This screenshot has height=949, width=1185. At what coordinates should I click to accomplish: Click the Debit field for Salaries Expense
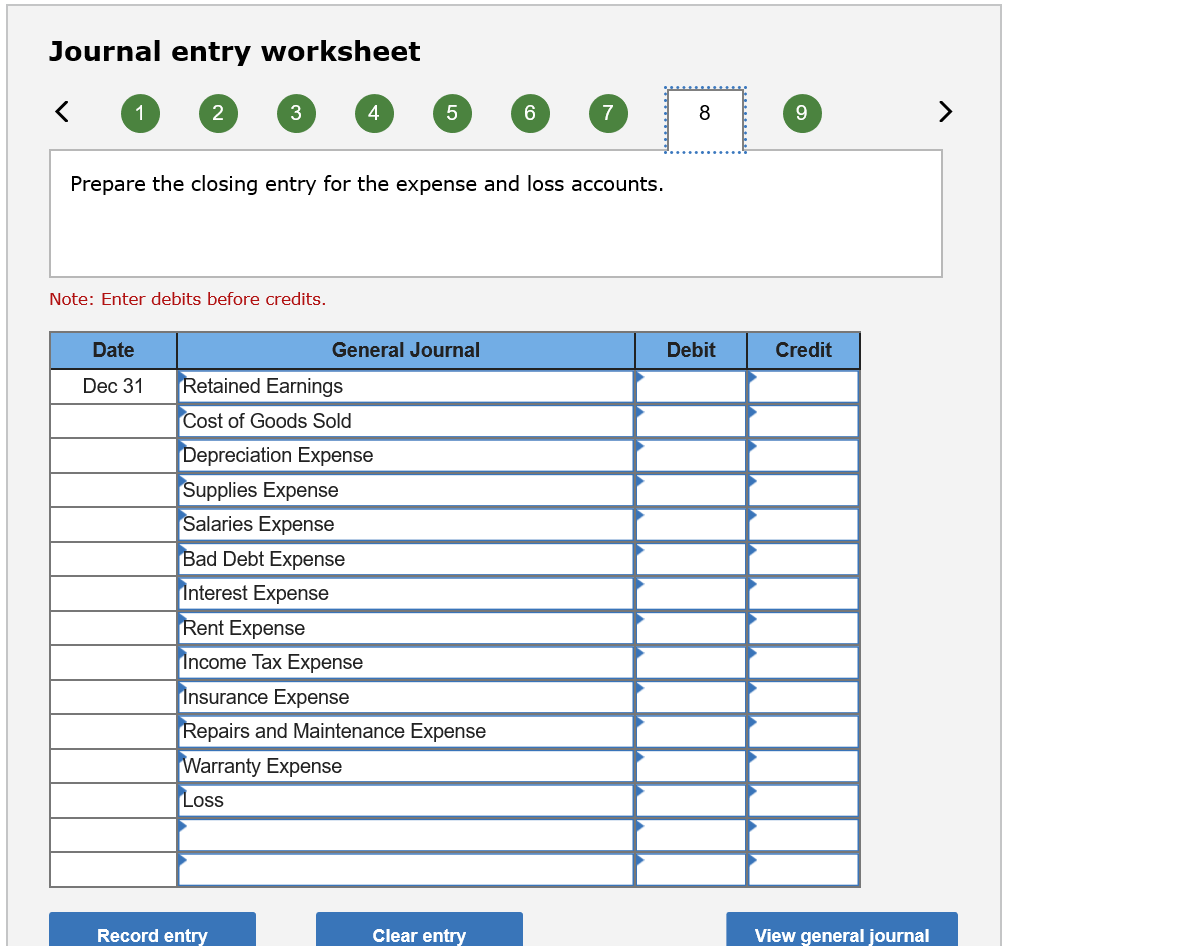691,524
